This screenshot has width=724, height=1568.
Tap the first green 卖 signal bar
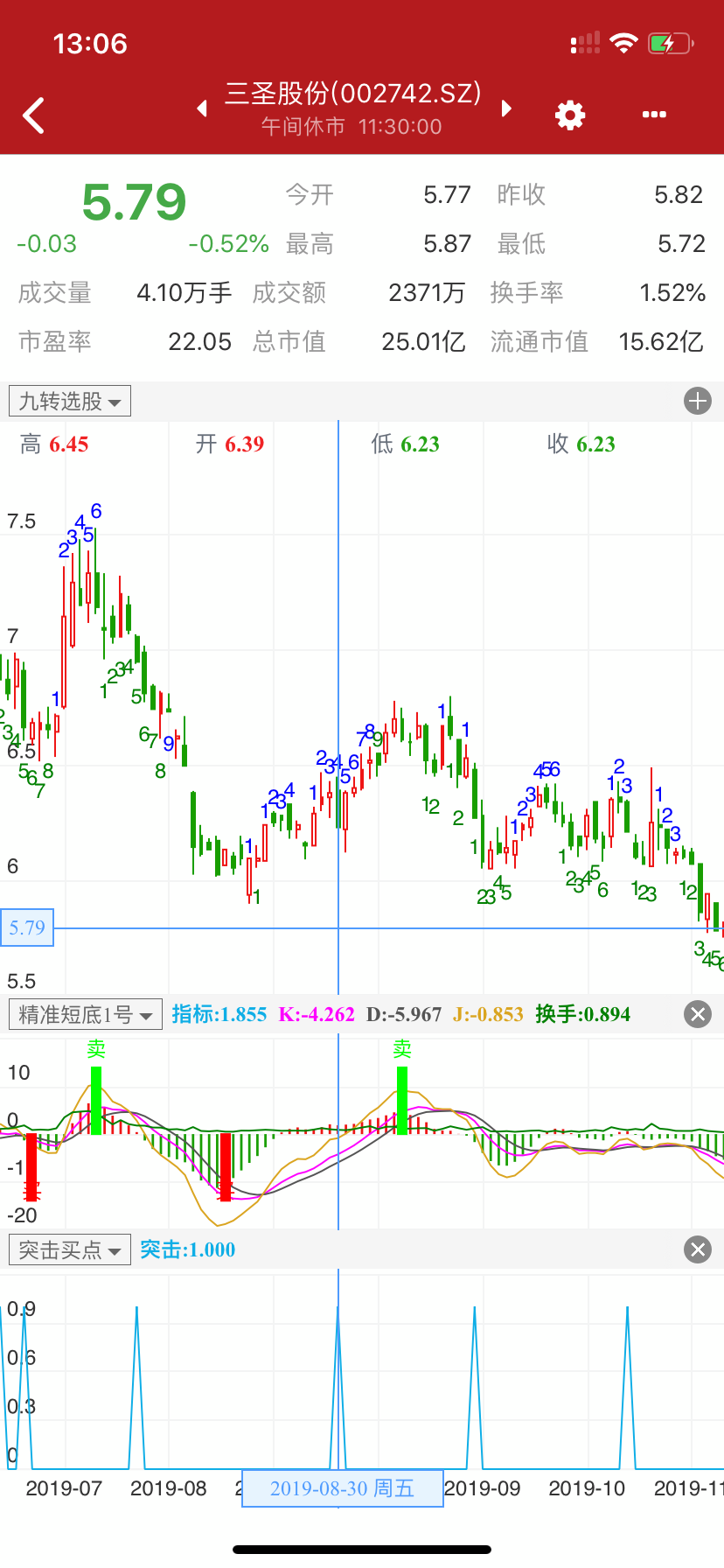(x=95, y=1099)
